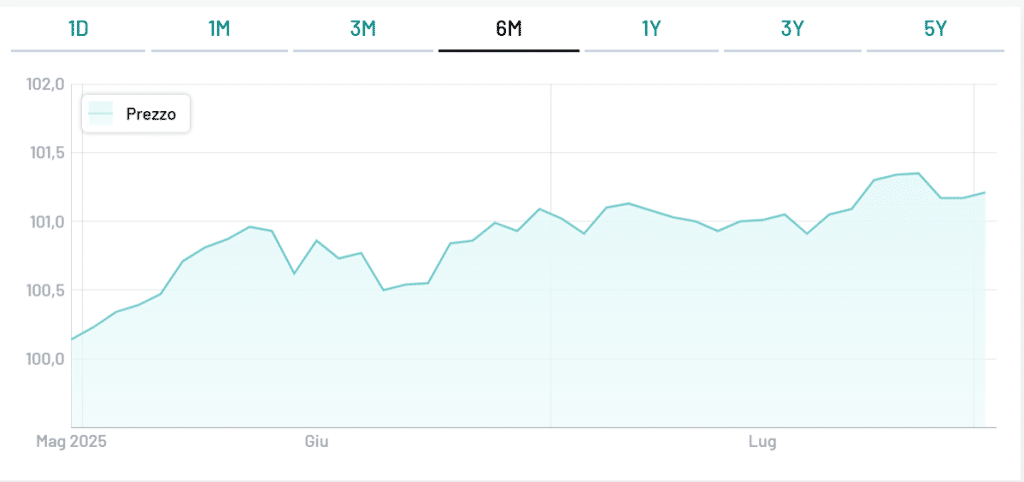Screen dimensions: 1024x482
Task: Switch chart to 3Y range
Action: click(793, 29)
